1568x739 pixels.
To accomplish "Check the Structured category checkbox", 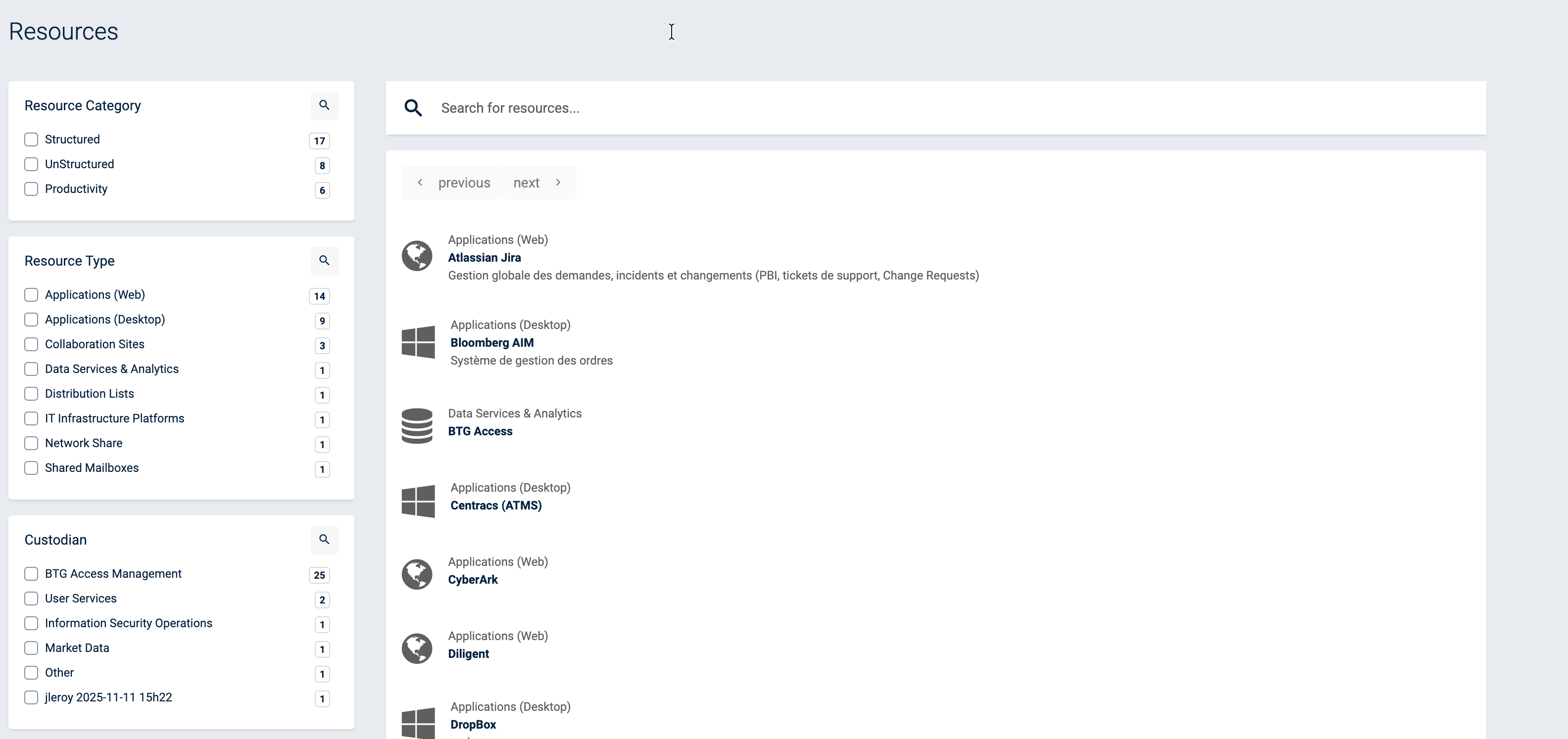I will pos(31,139).
